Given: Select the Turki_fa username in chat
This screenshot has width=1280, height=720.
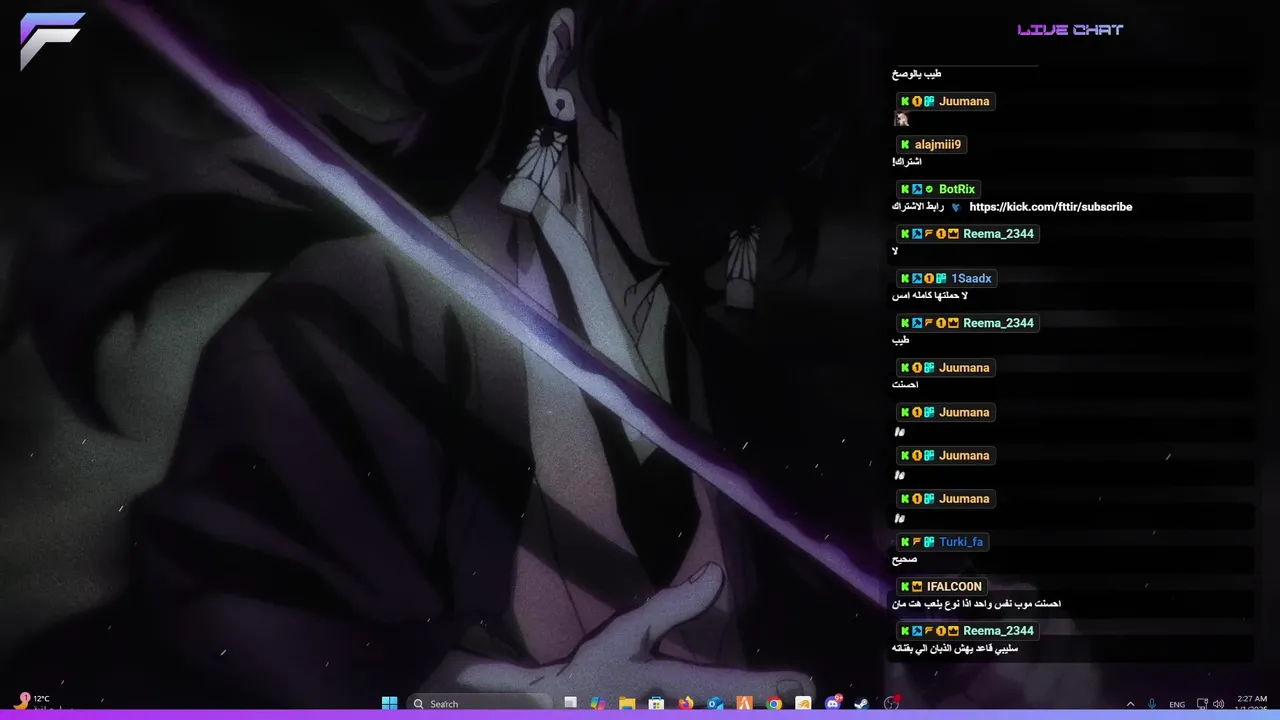Looking at the screenshot, I should point(961,542).
